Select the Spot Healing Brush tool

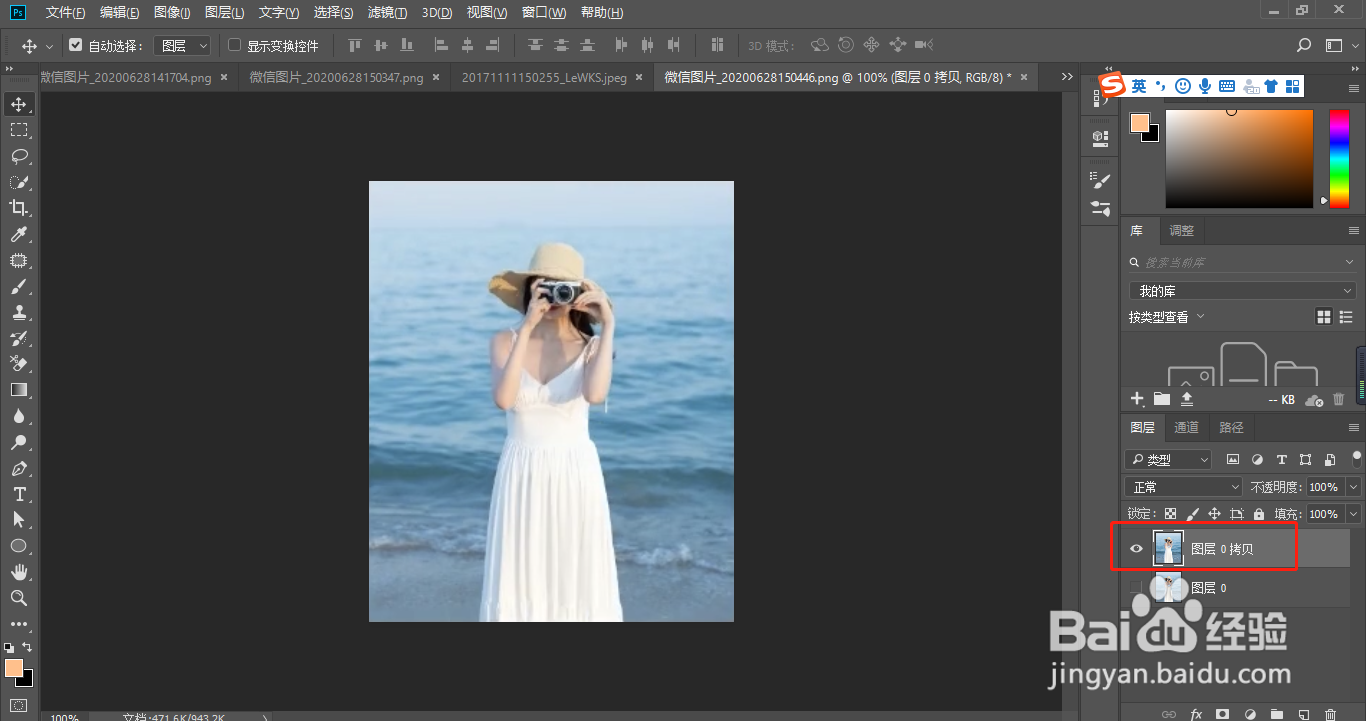pos(19,260)
